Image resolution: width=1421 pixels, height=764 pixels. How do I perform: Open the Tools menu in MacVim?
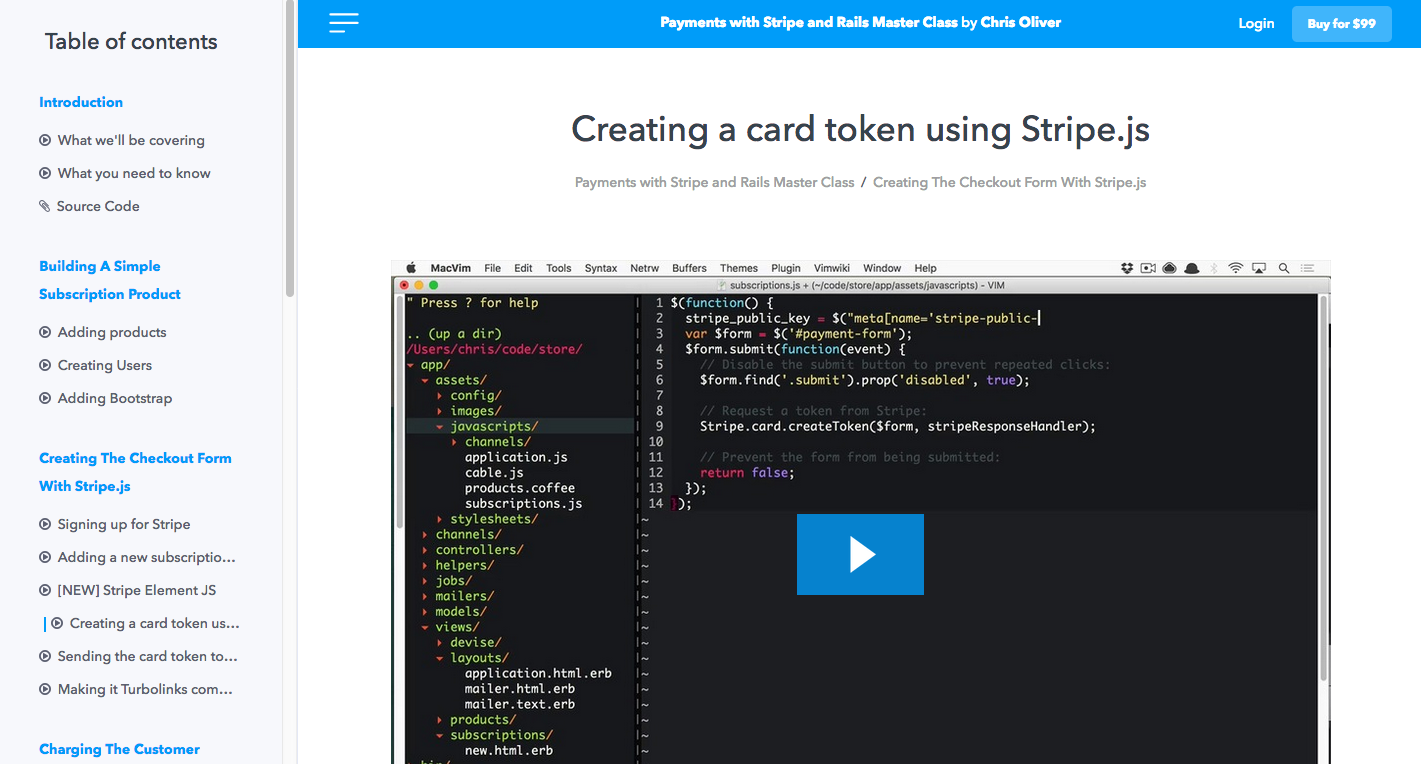(x=559, y=268)
